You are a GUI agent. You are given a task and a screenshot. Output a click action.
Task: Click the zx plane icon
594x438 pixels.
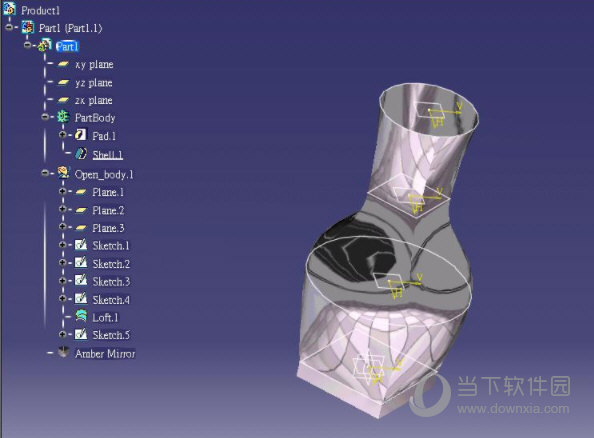tap(63, 100)
